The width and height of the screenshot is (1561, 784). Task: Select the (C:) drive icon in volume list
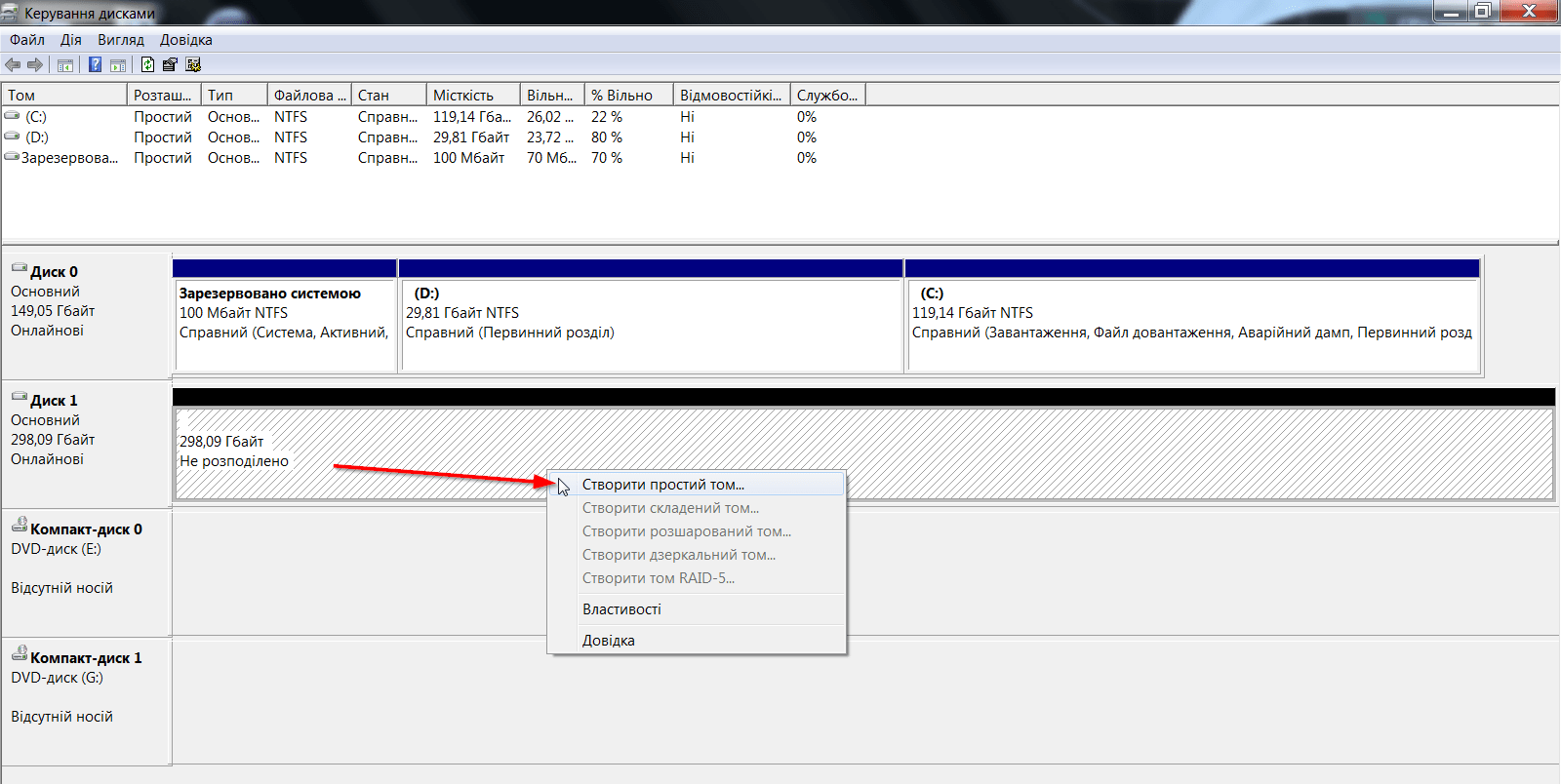tap(12, 116)
